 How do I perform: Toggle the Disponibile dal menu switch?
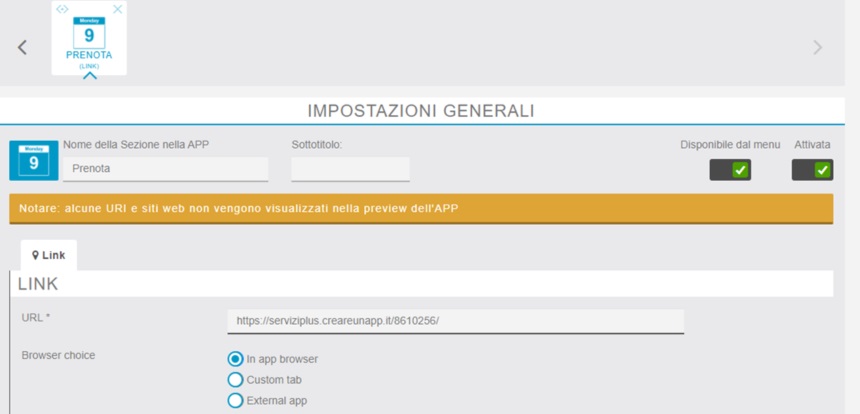[730, 170]
